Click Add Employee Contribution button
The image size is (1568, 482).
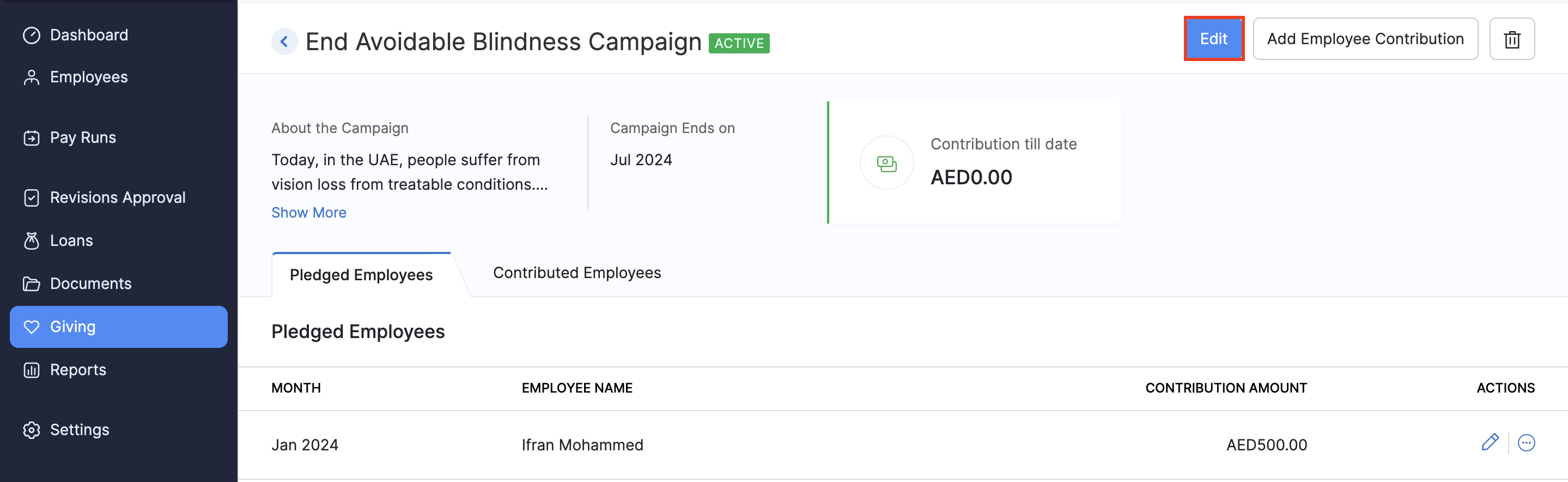(x=1365, y=39)
